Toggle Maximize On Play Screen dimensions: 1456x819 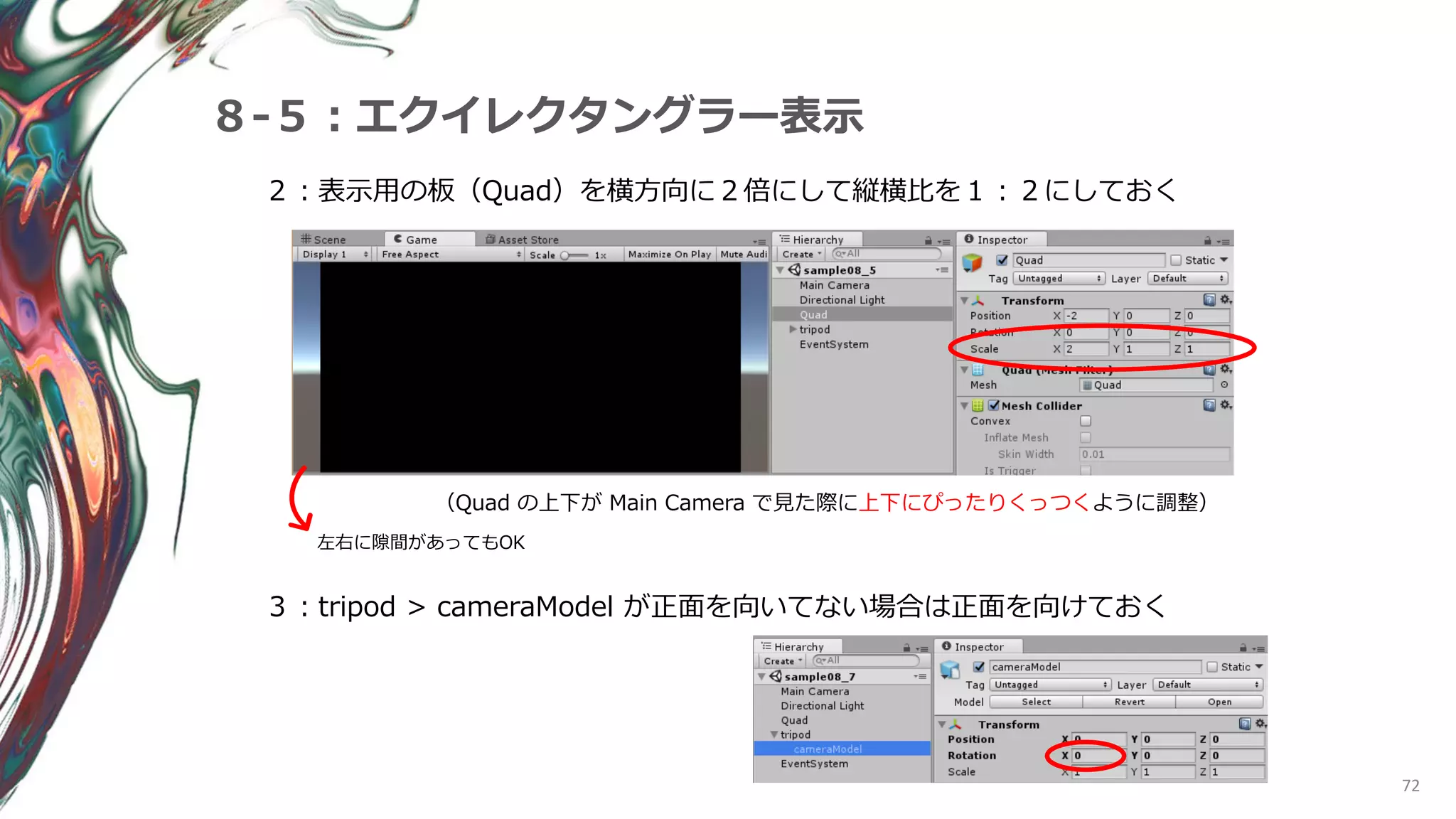(x=670, y=255)
